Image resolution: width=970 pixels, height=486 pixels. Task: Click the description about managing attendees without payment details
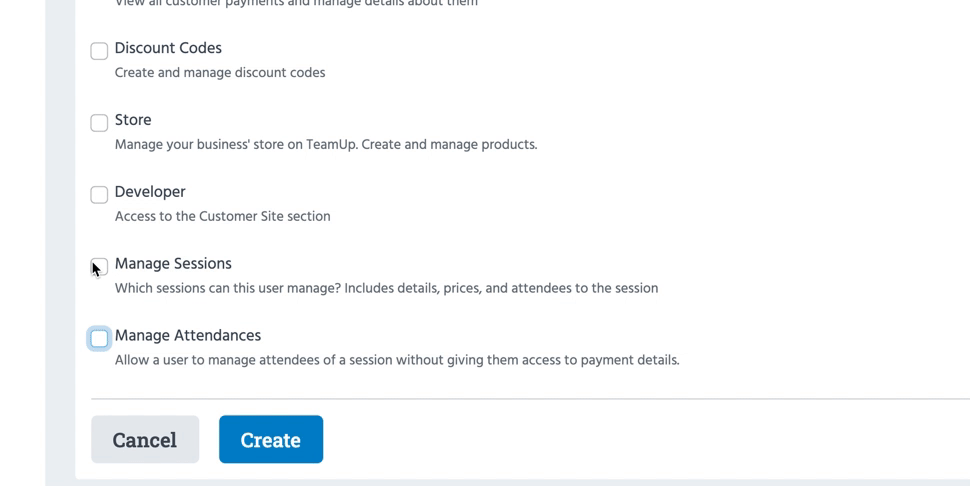tap(397, 361)
